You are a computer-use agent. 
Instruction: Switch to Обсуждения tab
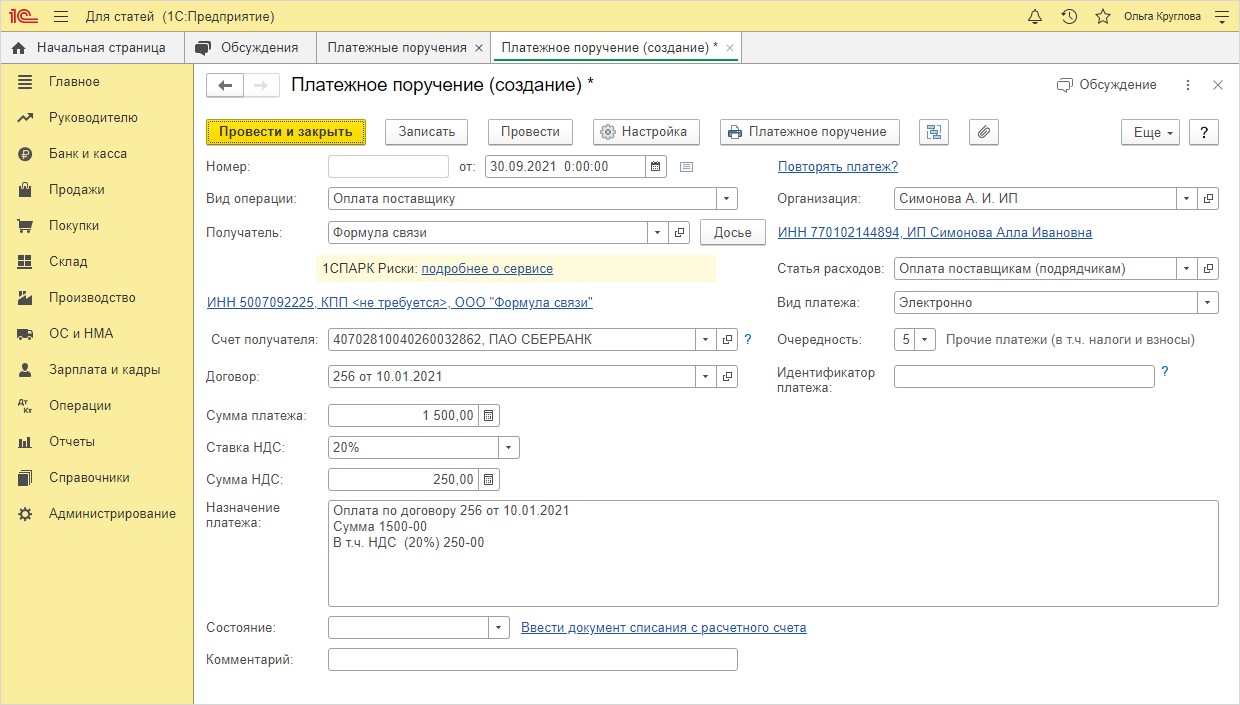250,47
